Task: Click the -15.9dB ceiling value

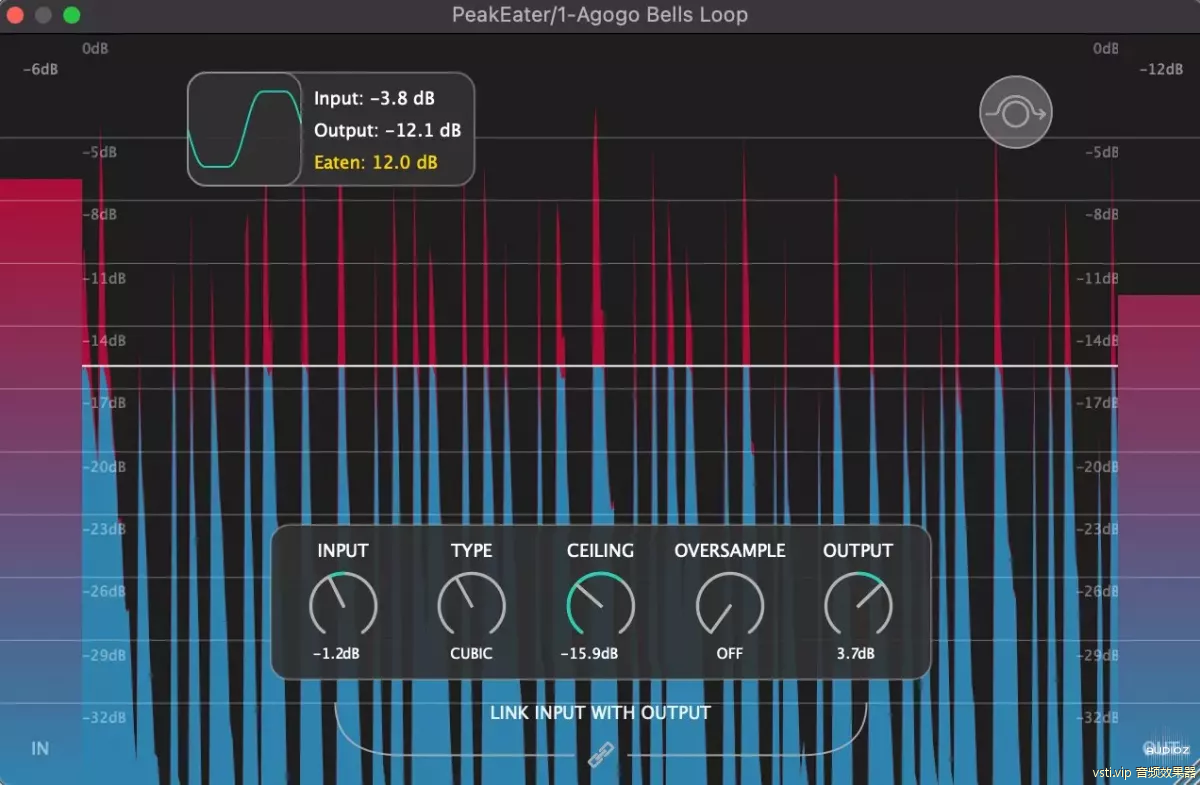Action: tap(589, 654)
